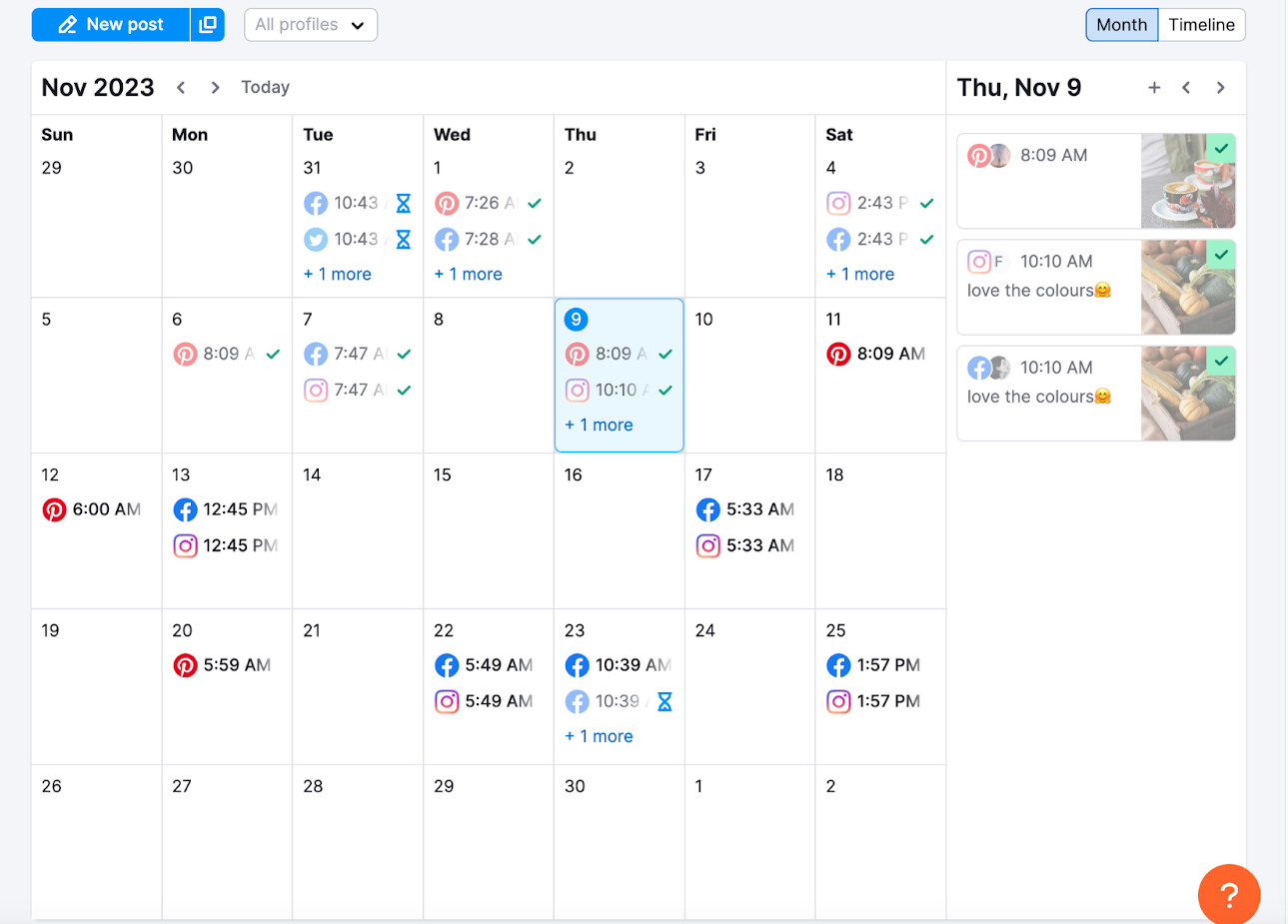Select the Month view toggle

(1121, 24)
